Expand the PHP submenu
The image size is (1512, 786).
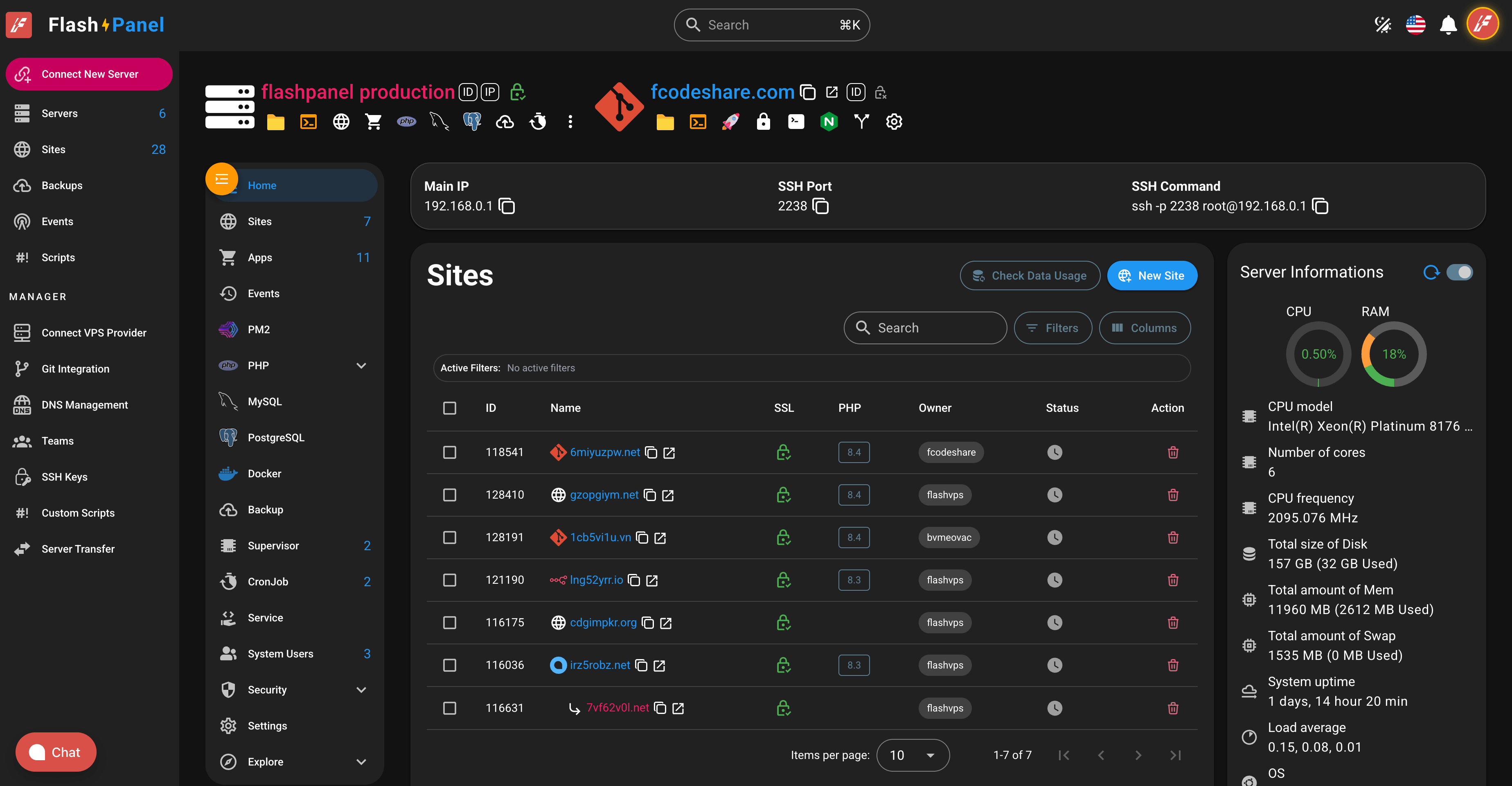coord(361,366)
